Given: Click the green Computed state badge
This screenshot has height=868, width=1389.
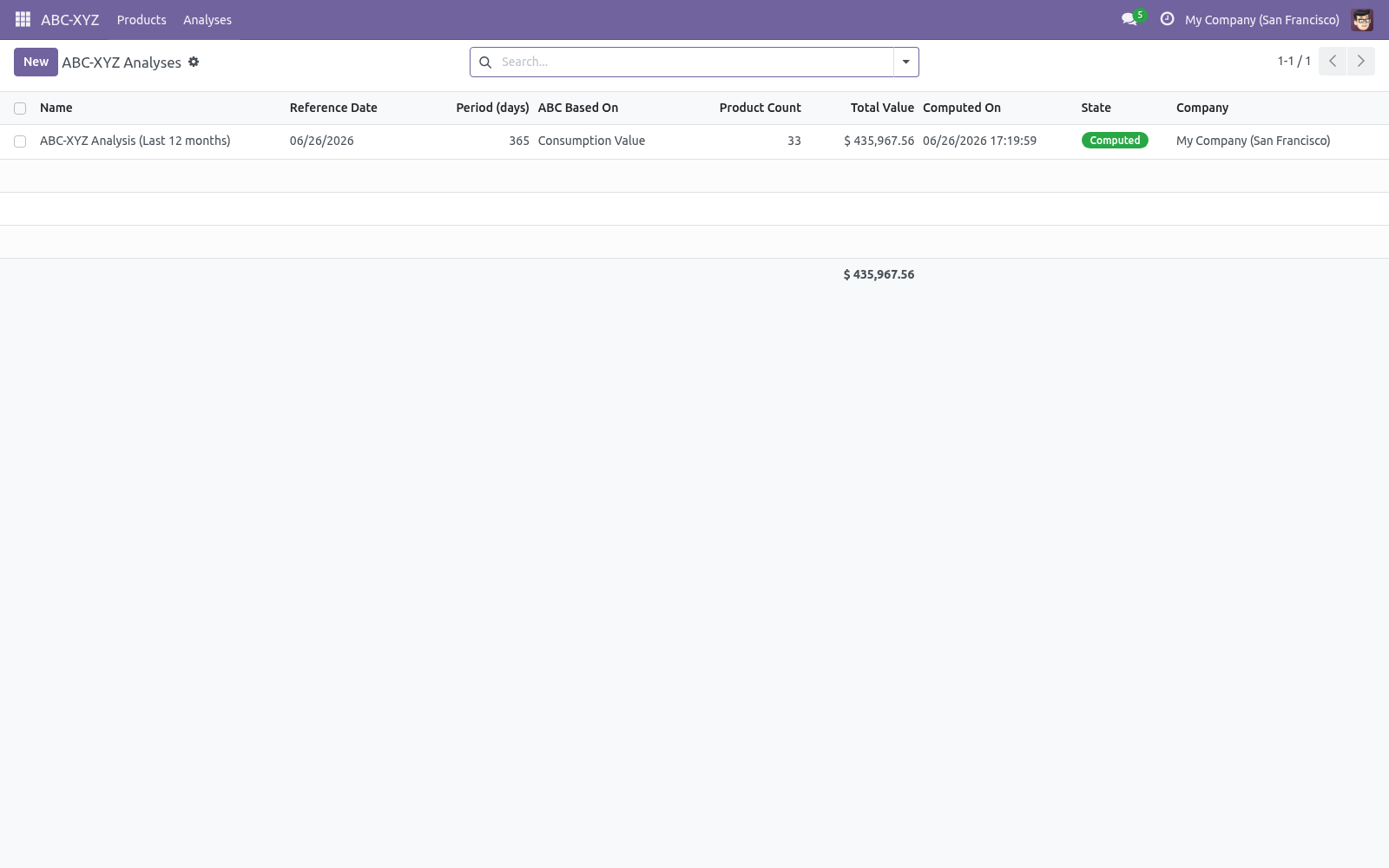Looking at the screenshot, I should [x=1115, y=141].
